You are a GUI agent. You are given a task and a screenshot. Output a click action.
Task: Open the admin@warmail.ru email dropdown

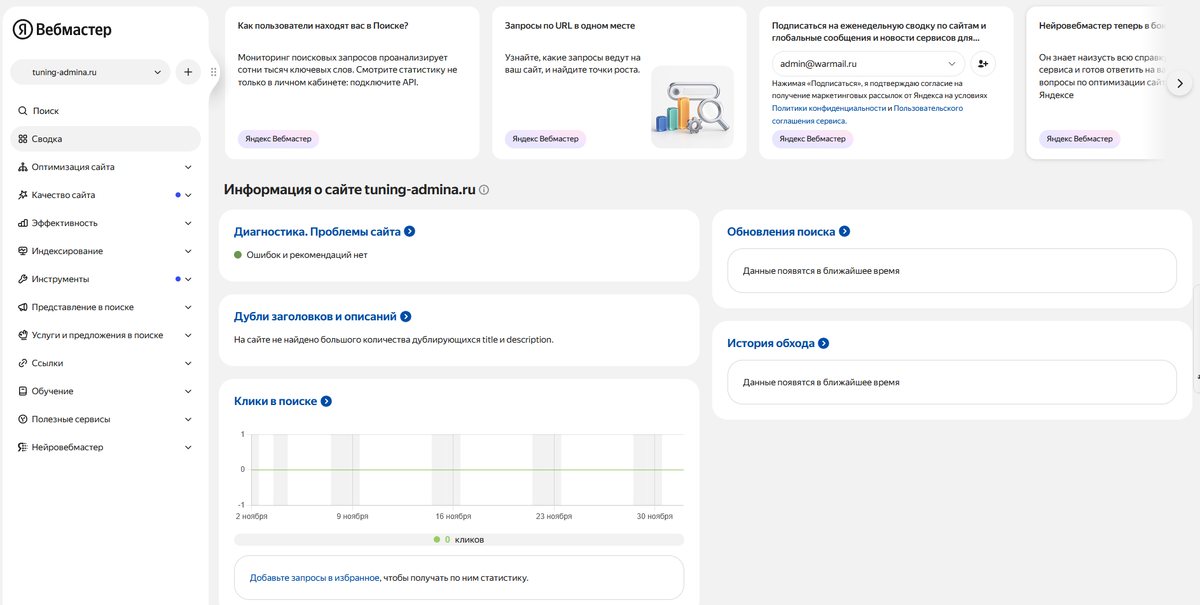(x=867, y=64)
